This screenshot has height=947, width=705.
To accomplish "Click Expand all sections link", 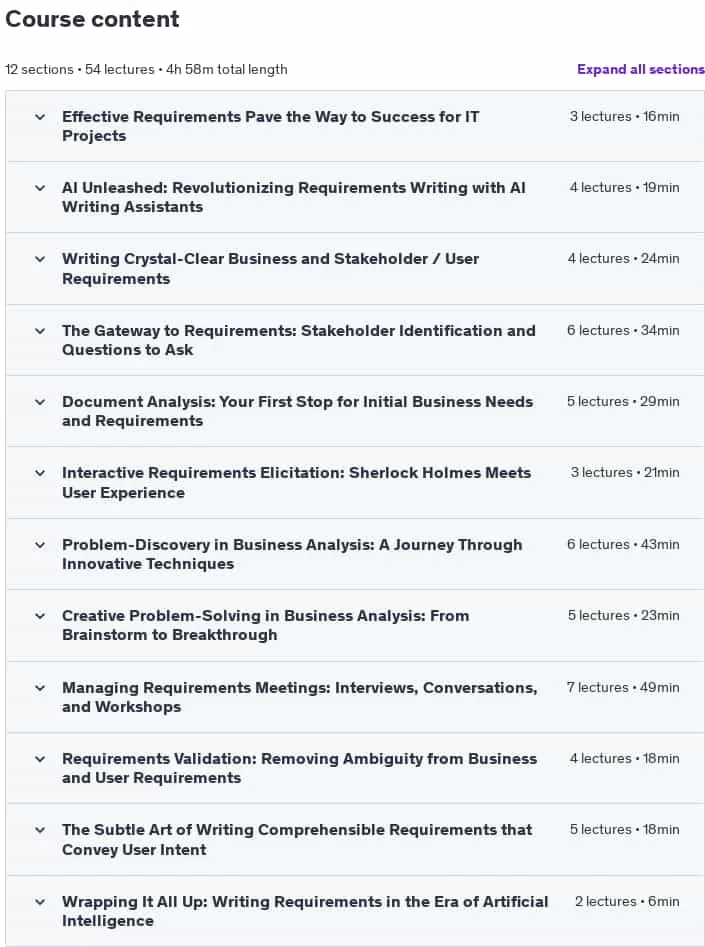I will [x=640, y=69].
